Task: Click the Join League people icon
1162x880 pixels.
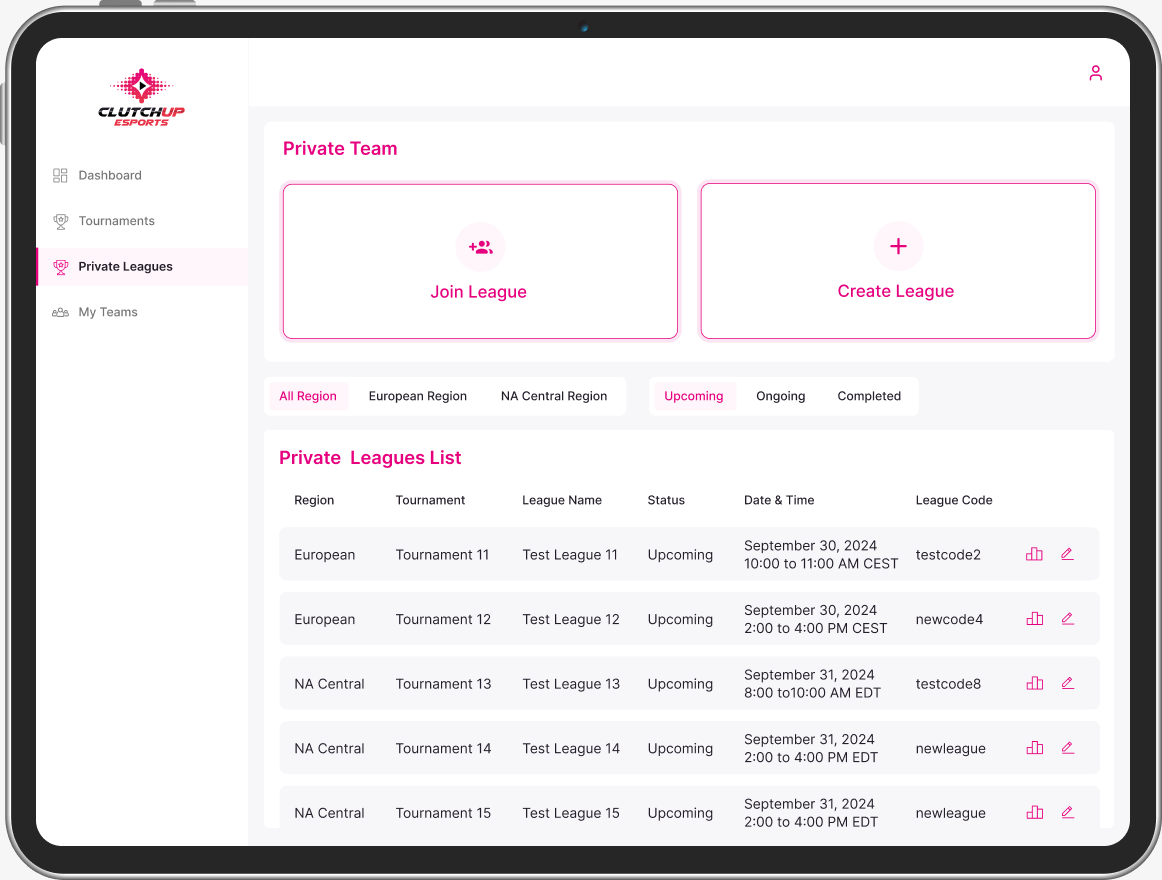Action: coord(480,247)
